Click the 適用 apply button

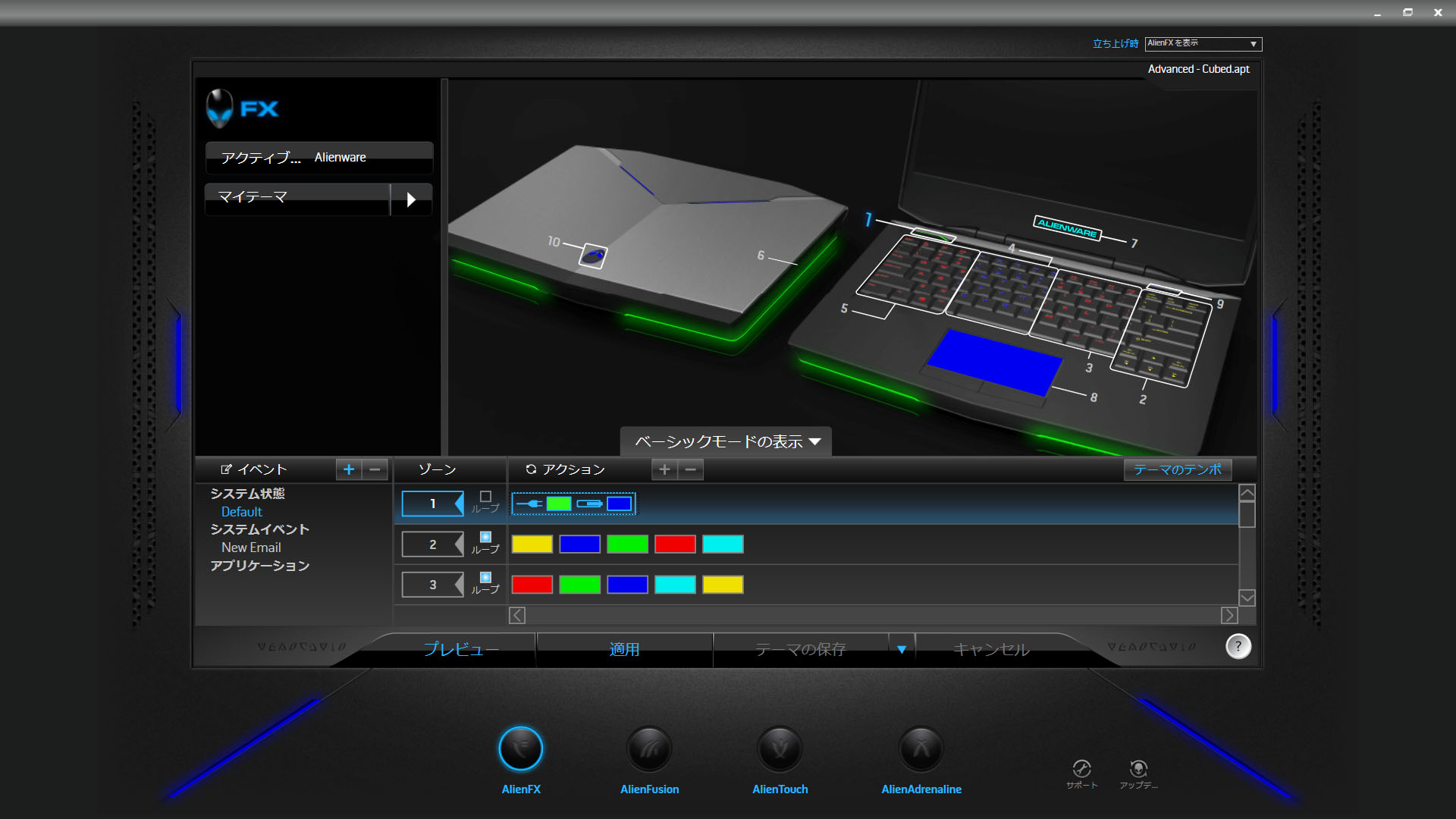pos(624,649)
